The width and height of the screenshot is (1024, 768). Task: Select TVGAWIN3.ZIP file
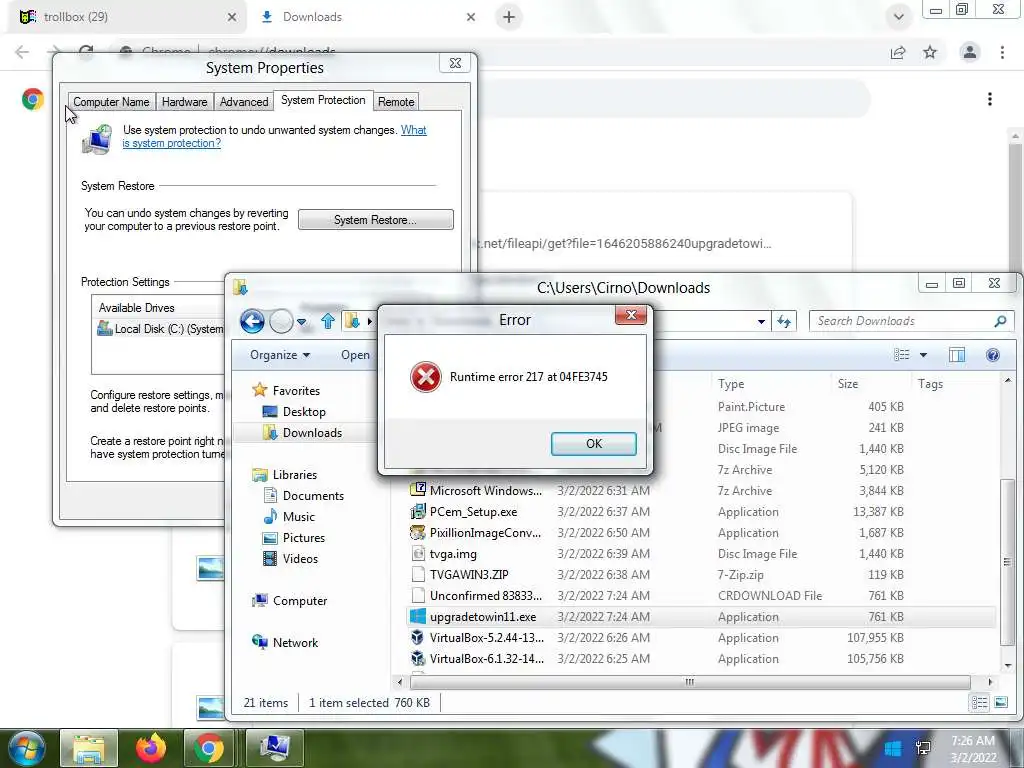pos(468,575)
